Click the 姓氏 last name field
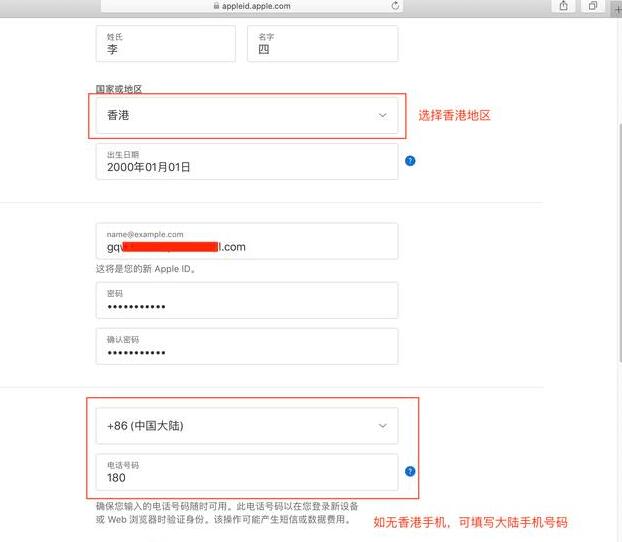 [x=166, y=44]
